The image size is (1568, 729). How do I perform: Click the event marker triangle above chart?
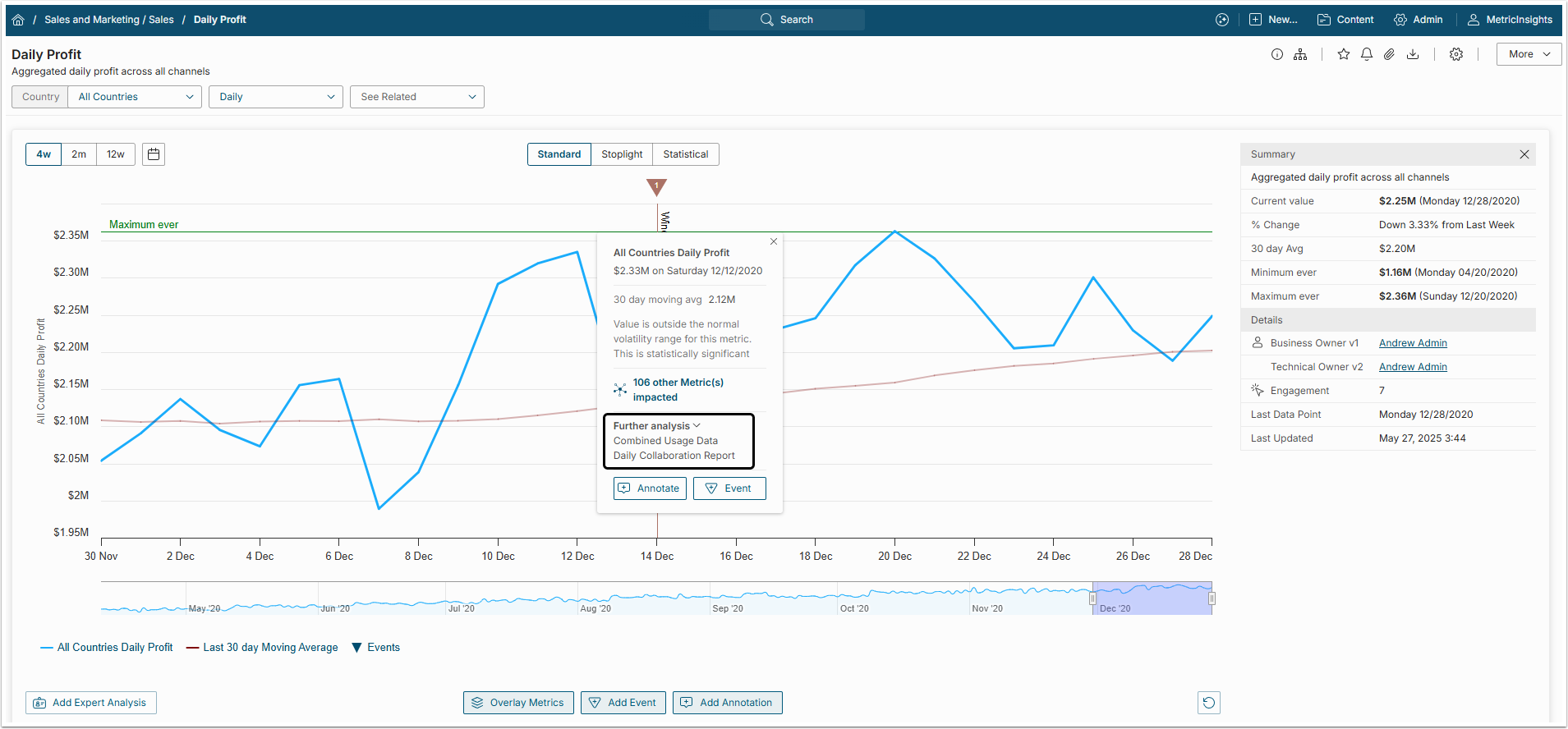(656, 187)
